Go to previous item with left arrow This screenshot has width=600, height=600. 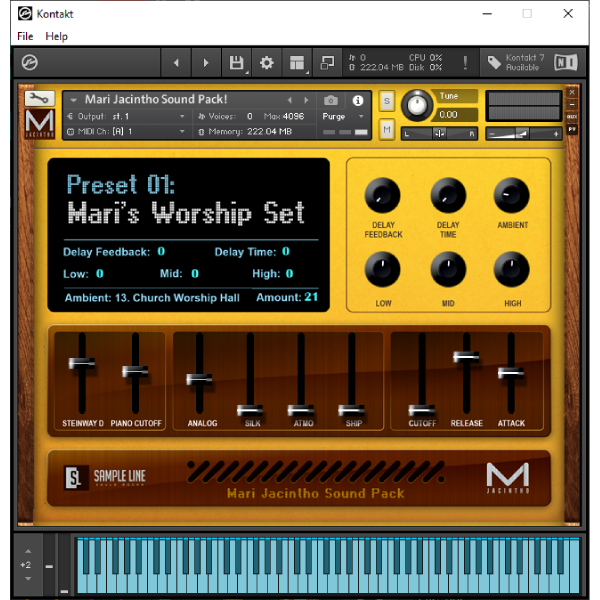pyautogui.click(x=176, y=63)
